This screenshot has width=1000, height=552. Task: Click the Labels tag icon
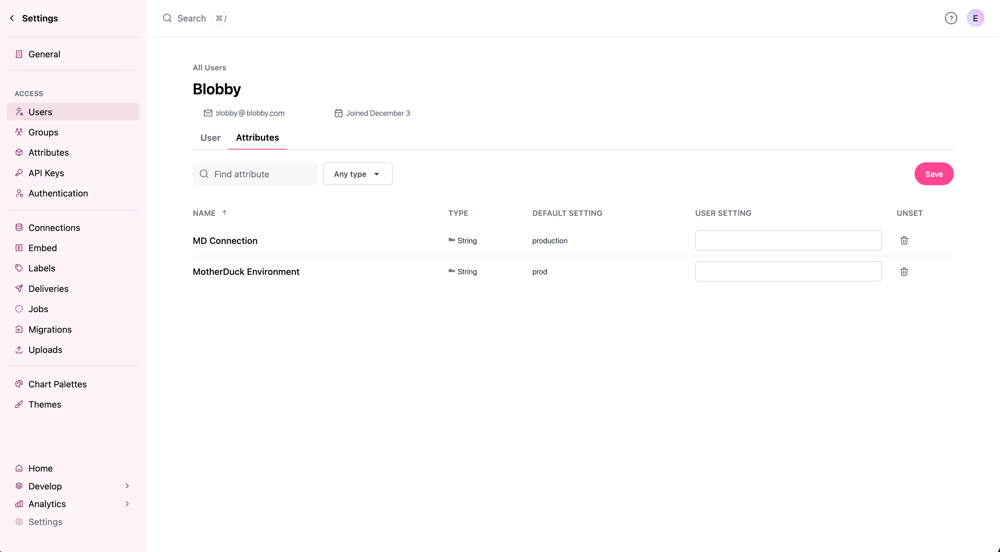click(19, 268)
